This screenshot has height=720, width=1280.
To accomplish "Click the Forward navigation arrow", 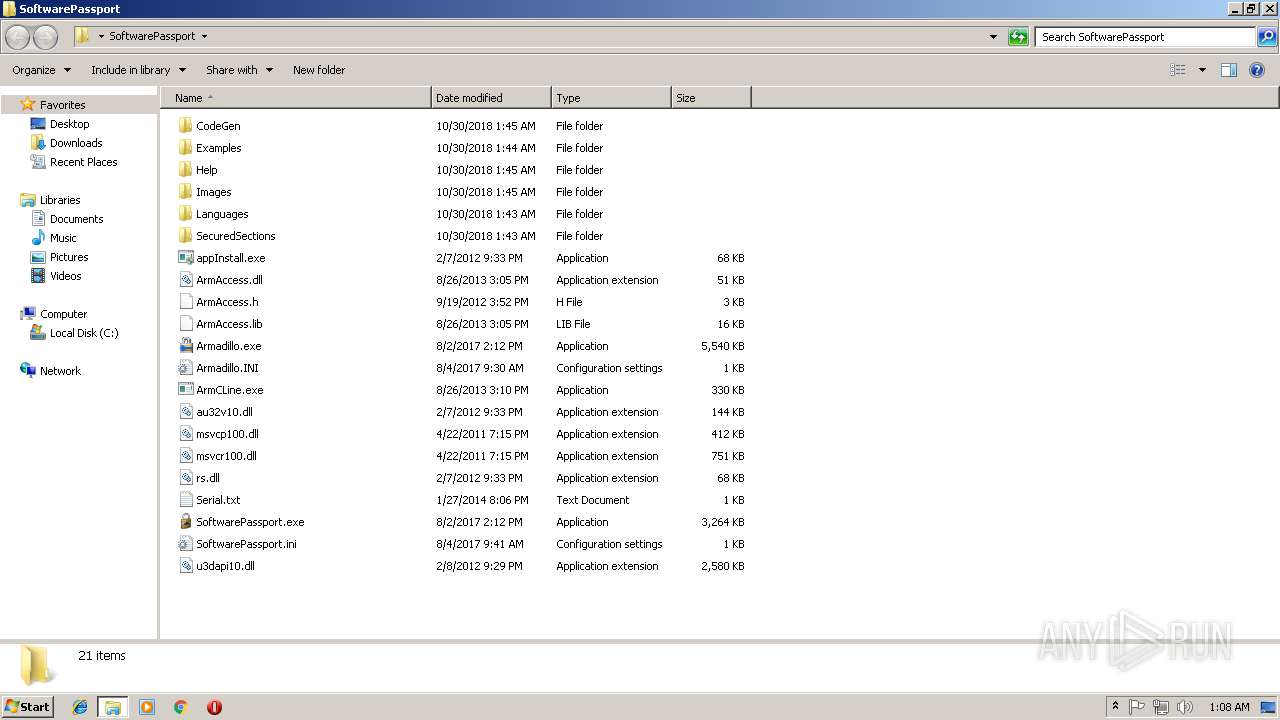I will [x=45, y=37].
